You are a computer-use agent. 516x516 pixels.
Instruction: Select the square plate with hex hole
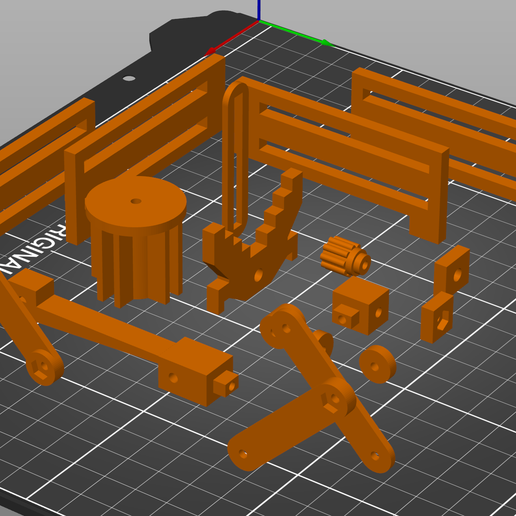437,317
